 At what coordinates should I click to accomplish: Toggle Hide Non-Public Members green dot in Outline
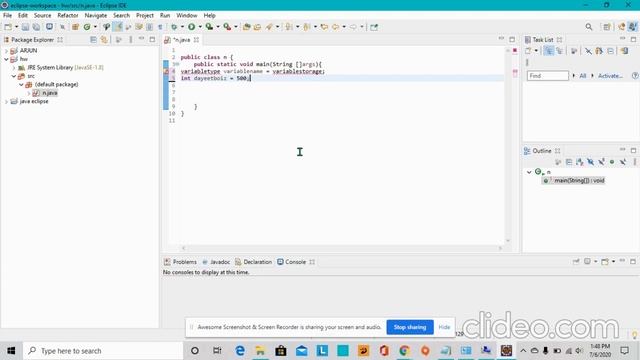click(x=612, y=162)
